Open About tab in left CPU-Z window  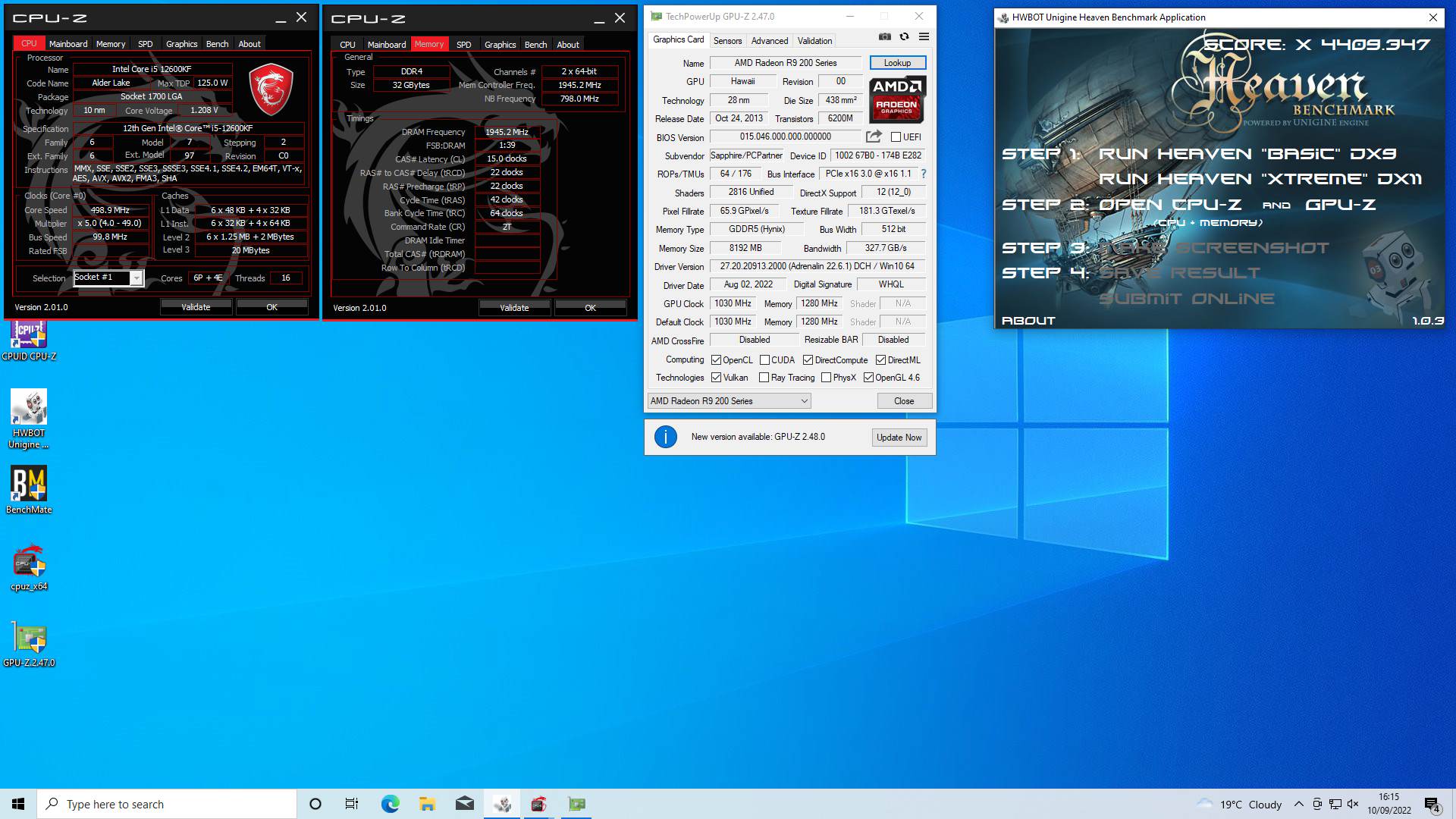point(249,44)
